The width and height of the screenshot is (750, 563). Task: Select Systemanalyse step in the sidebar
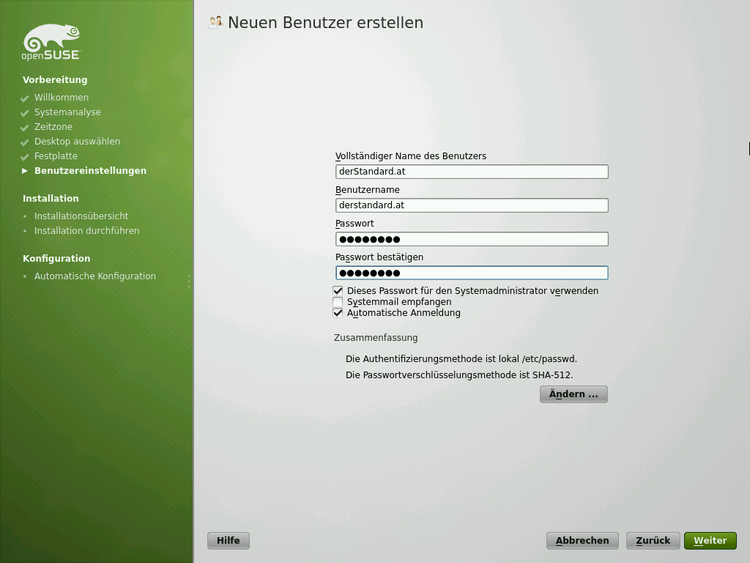click(x=67, y=113)
